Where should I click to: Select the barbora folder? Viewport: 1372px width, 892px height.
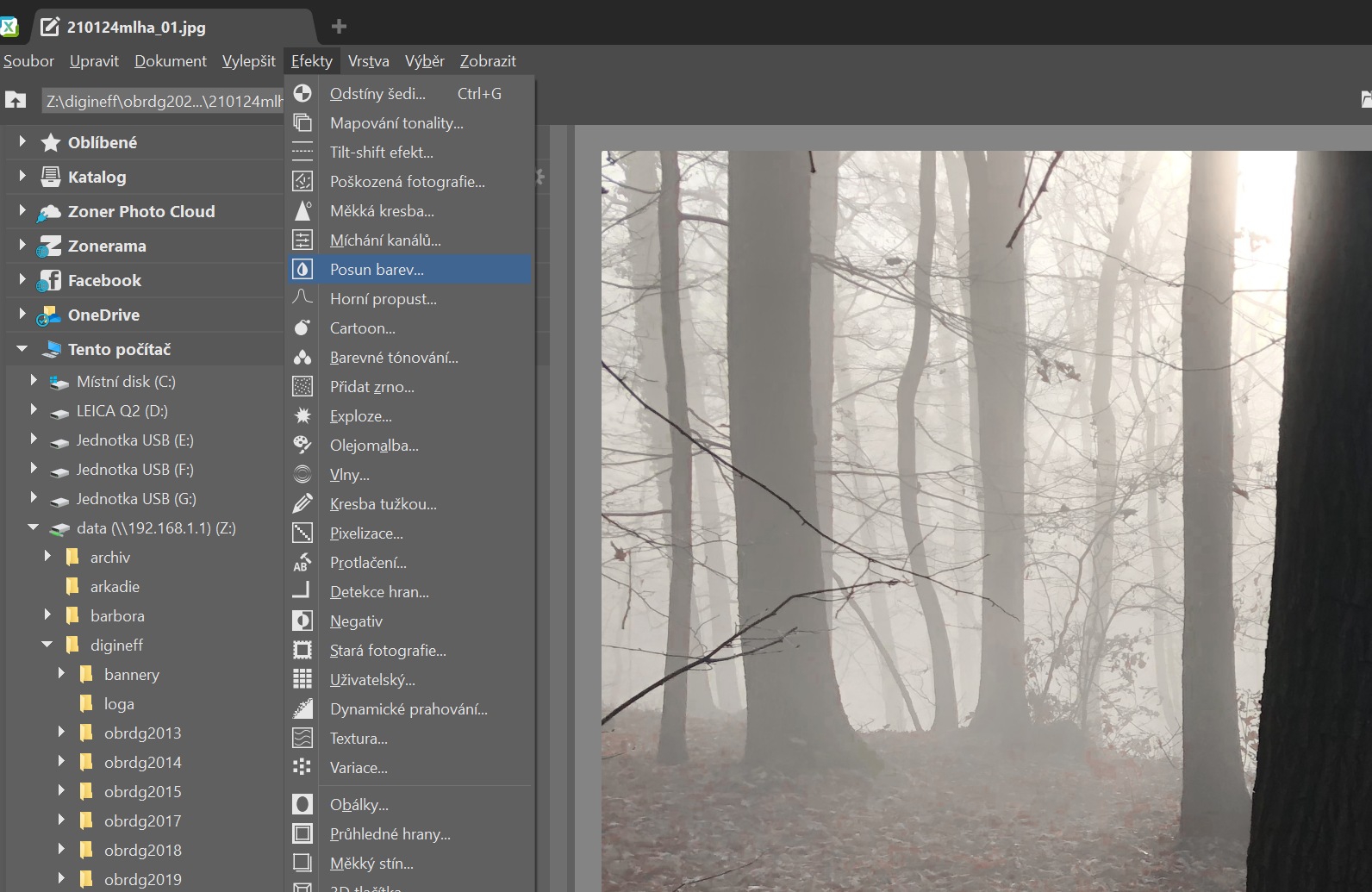117,616
